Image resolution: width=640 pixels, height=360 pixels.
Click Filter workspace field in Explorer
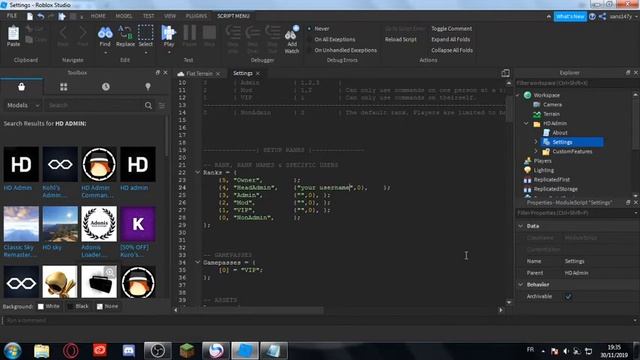(575, 83)
